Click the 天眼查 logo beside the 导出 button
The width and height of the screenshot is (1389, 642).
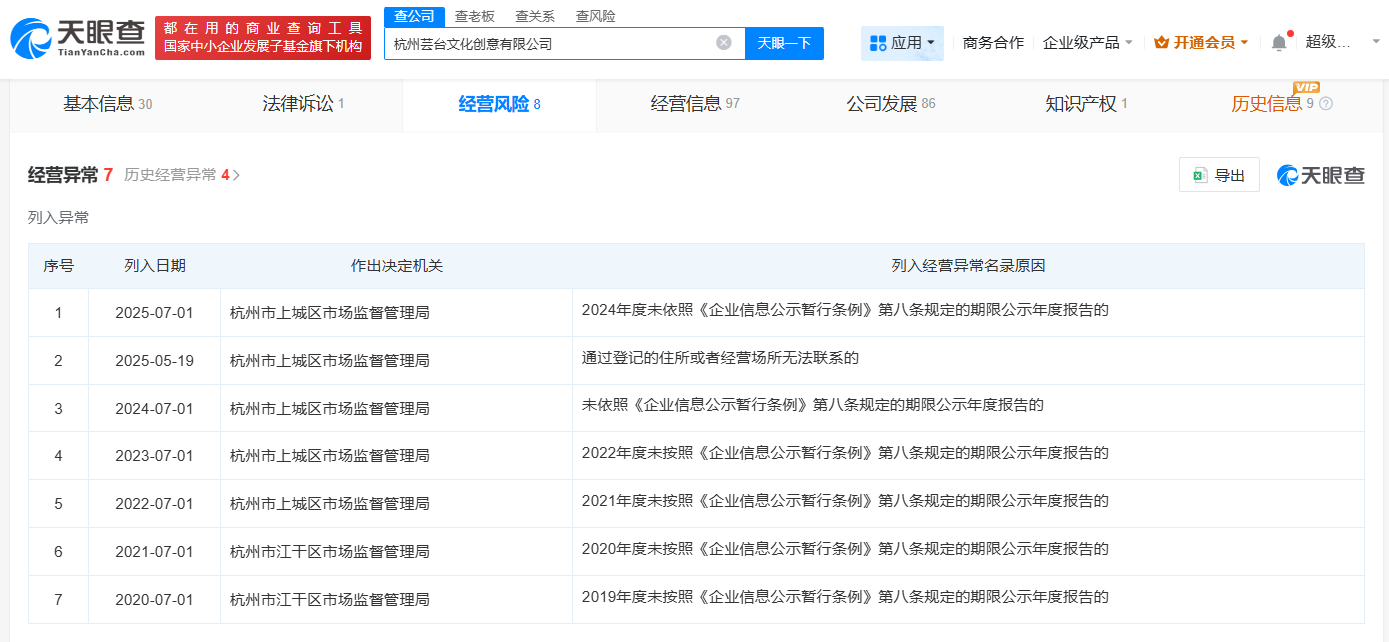[1319, 174]
